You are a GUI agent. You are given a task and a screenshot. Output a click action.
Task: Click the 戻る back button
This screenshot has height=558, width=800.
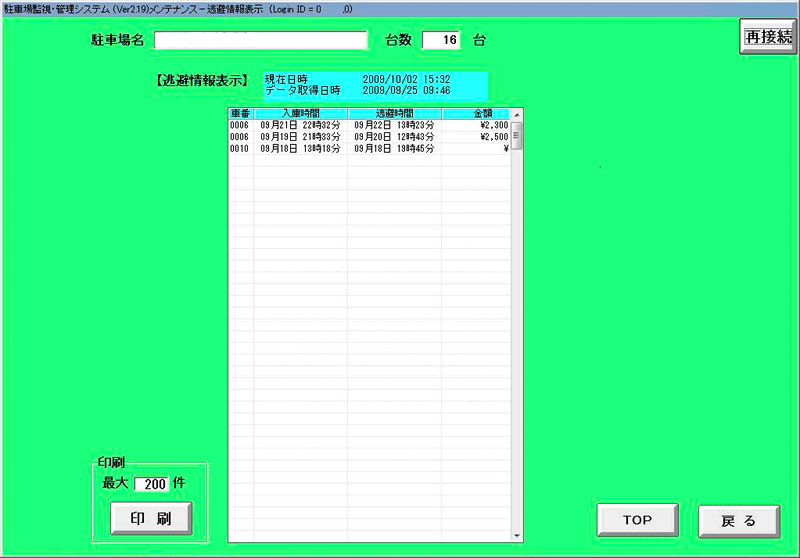(738, 520)
